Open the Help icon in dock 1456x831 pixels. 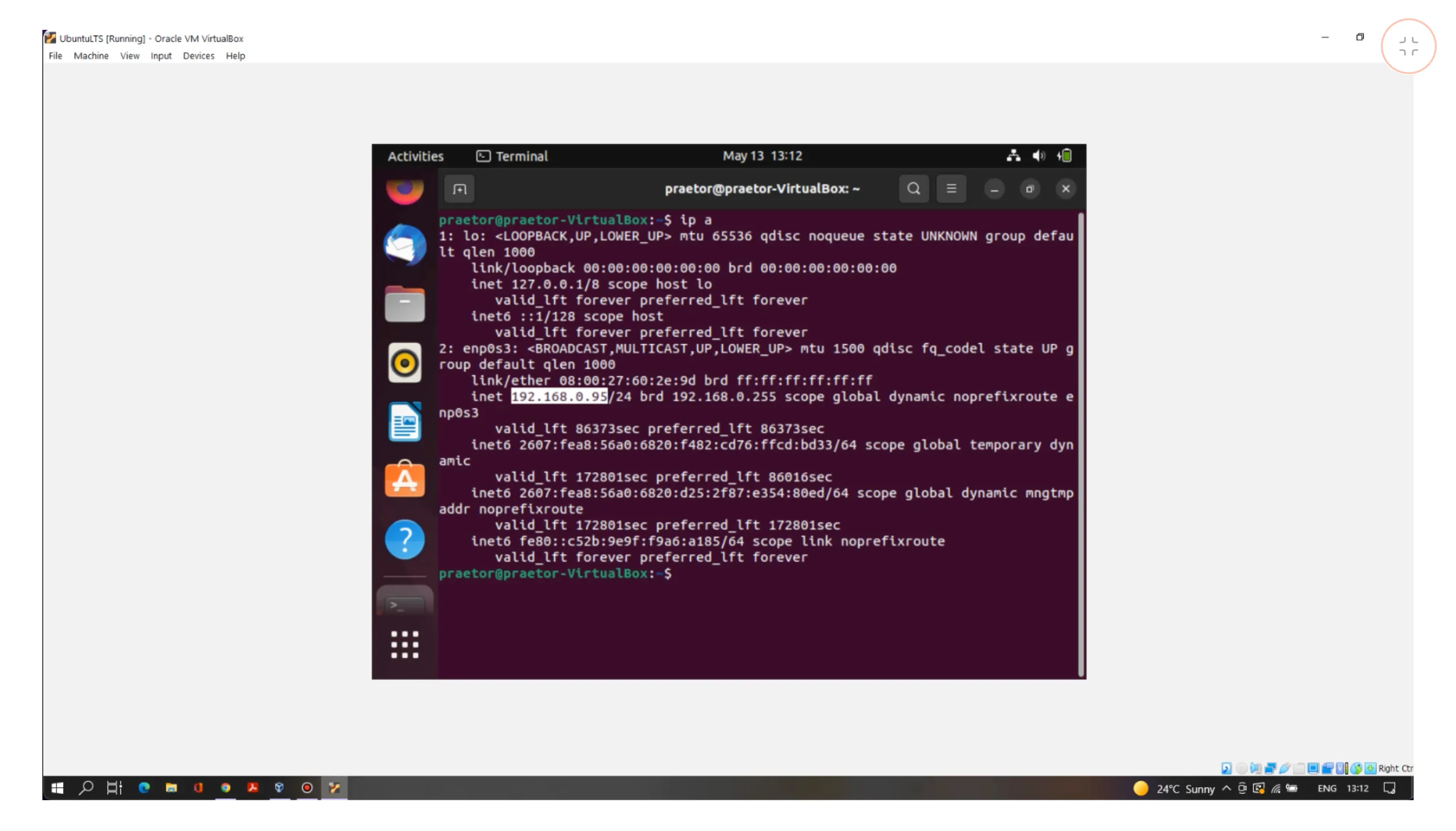coord(404,539)
